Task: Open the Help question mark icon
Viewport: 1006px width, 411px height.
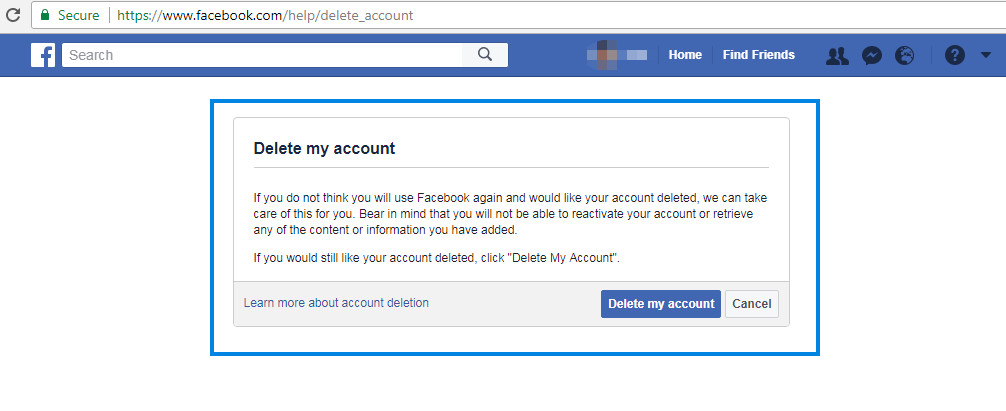Action: 955,56
